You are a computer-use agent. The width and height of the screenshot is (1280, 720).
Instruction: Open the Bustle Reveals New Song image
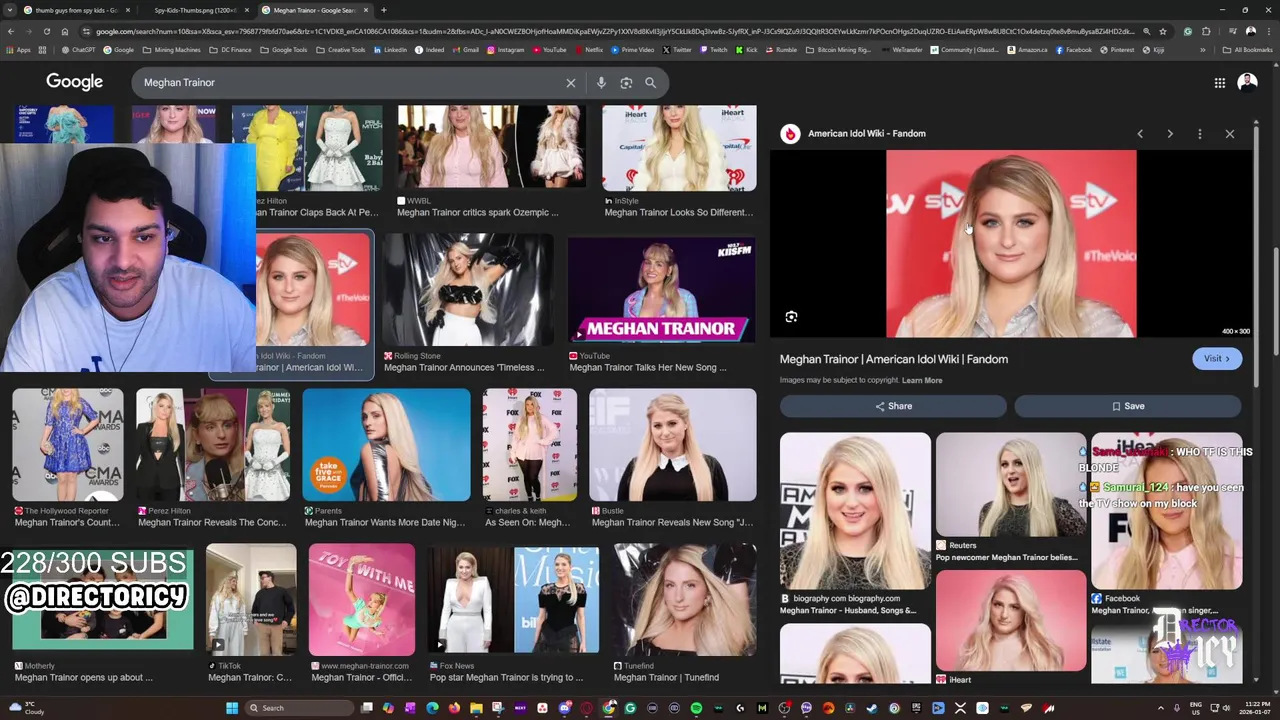(672, 445)
